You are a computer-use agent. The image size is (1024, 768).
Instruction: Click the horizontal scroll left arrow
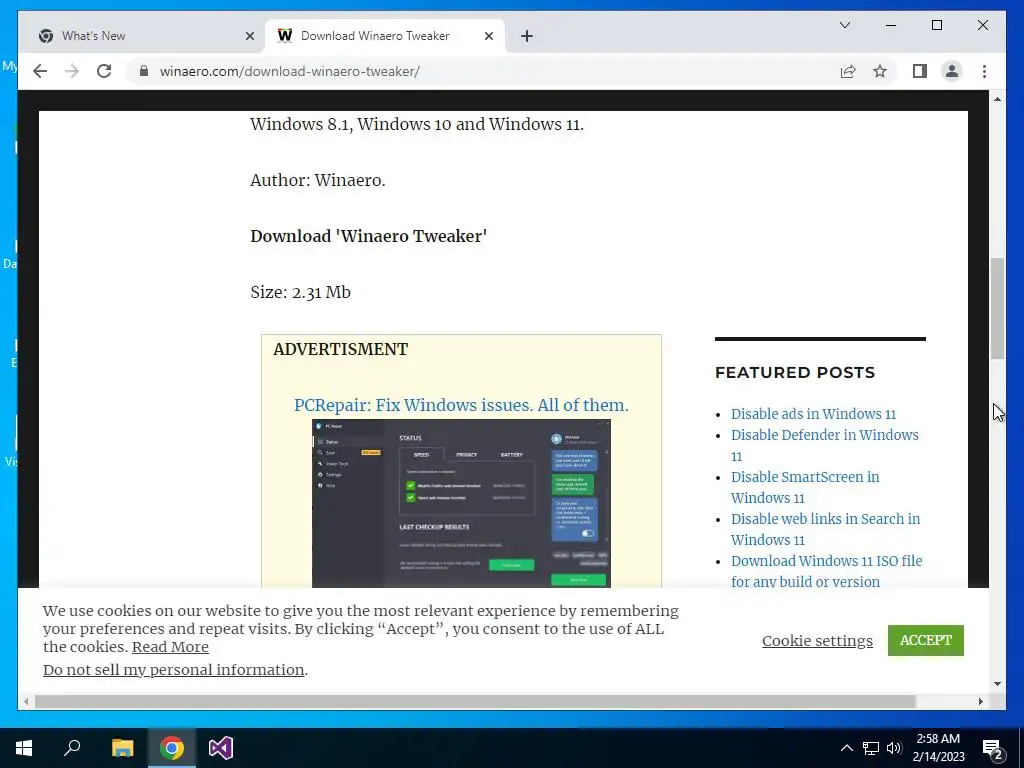click(x=25, y=701)
